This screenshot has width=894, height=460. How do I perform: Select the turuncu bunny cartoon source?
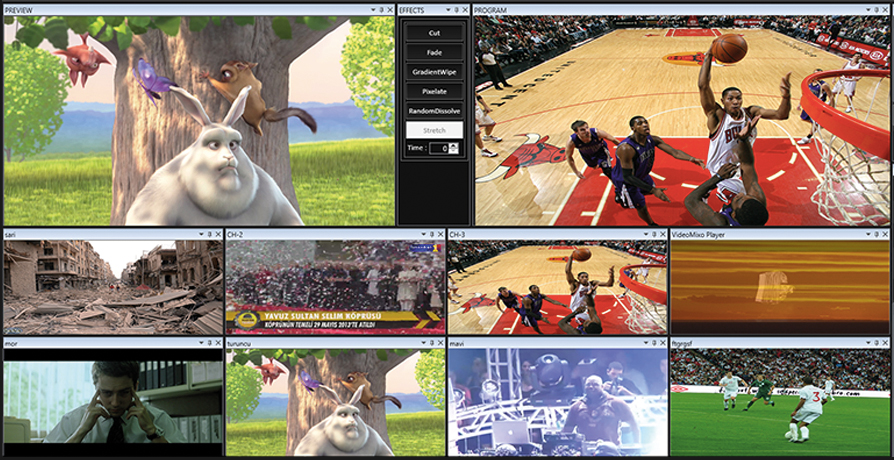335,402
